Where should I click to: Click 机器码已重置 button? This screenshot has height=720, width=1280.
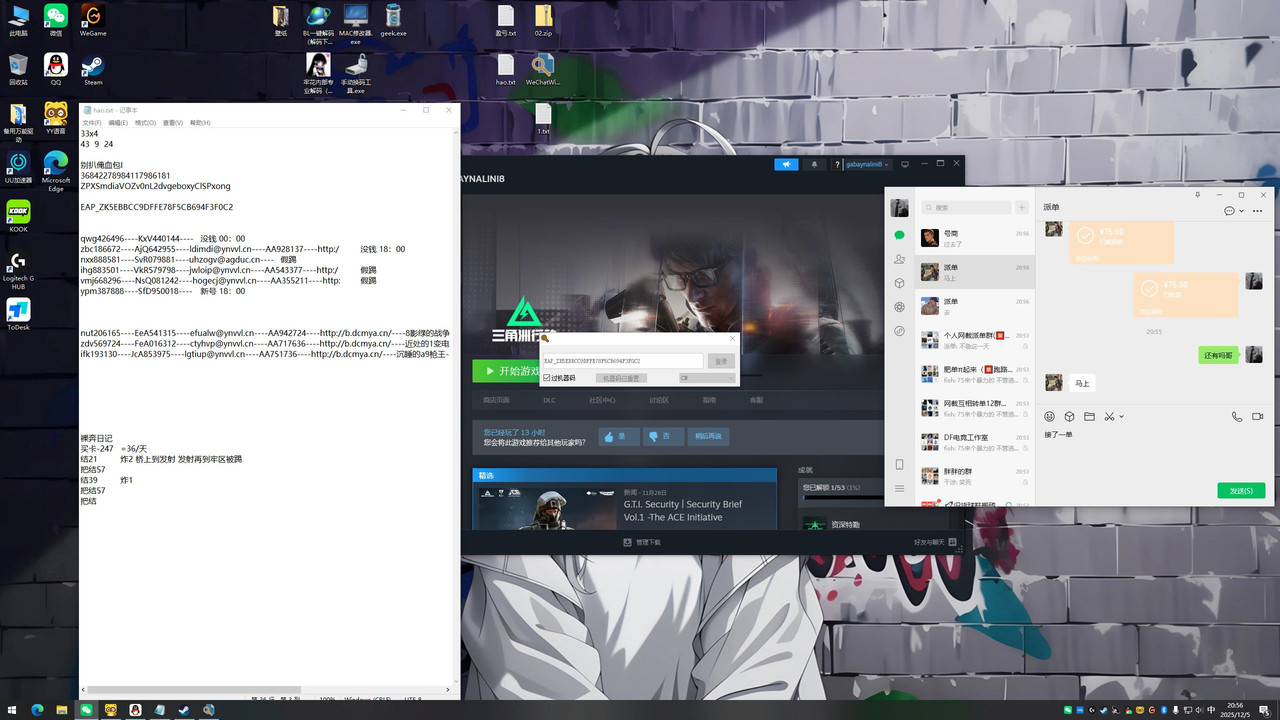[621, 378]
